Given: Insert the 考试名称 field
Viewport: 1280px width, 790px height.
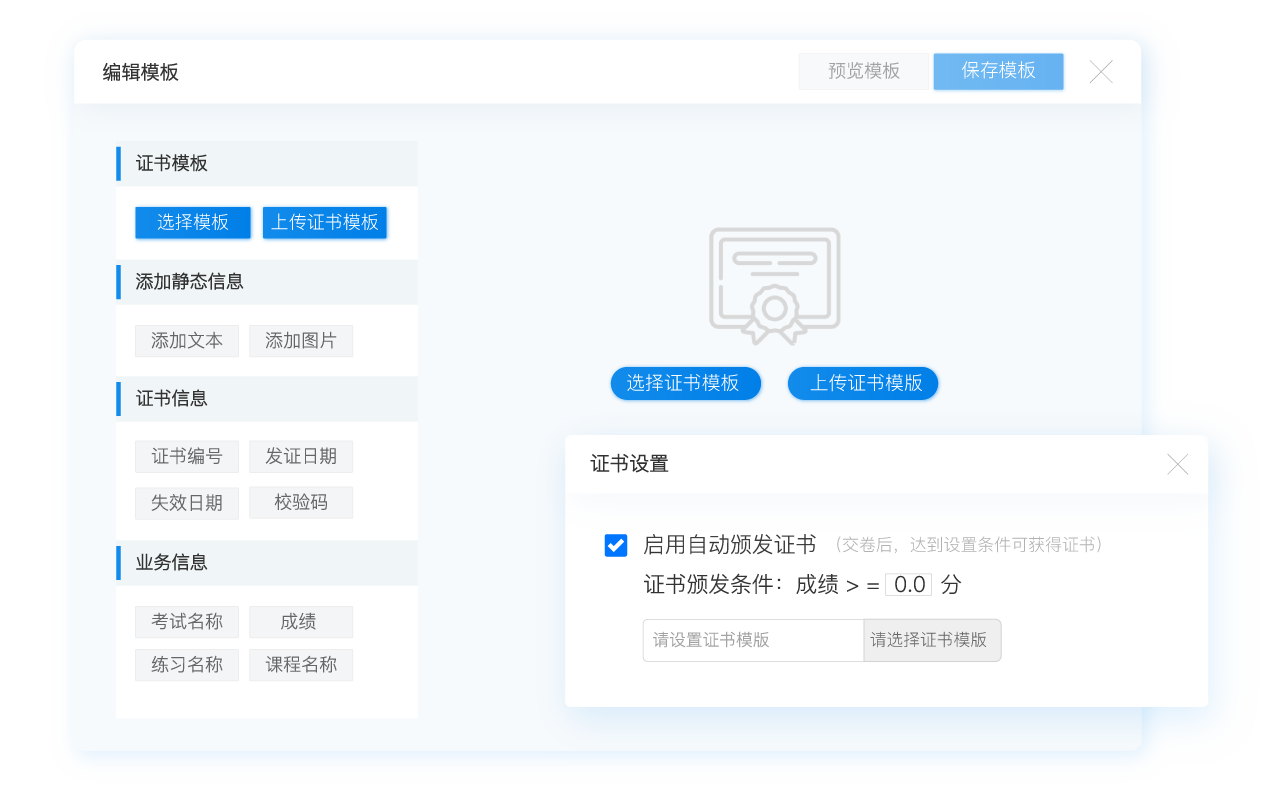Looking at the screenshot, I should point(187,622).
